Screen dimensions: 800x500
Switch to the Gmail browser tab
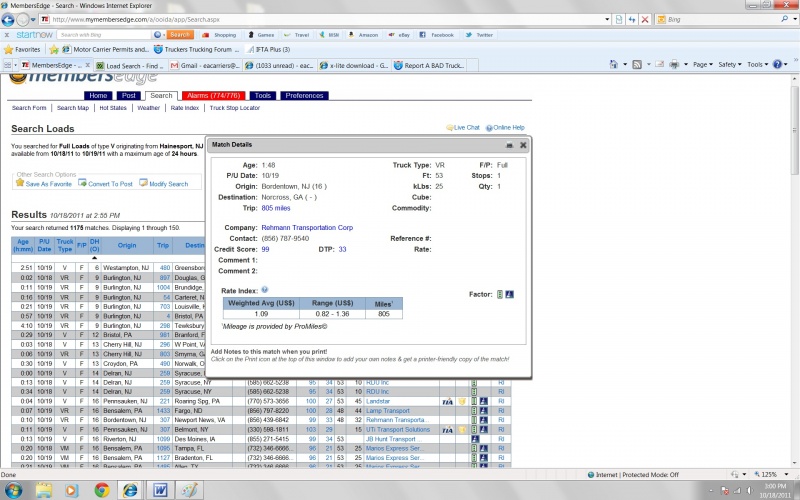tap(205, 66)
